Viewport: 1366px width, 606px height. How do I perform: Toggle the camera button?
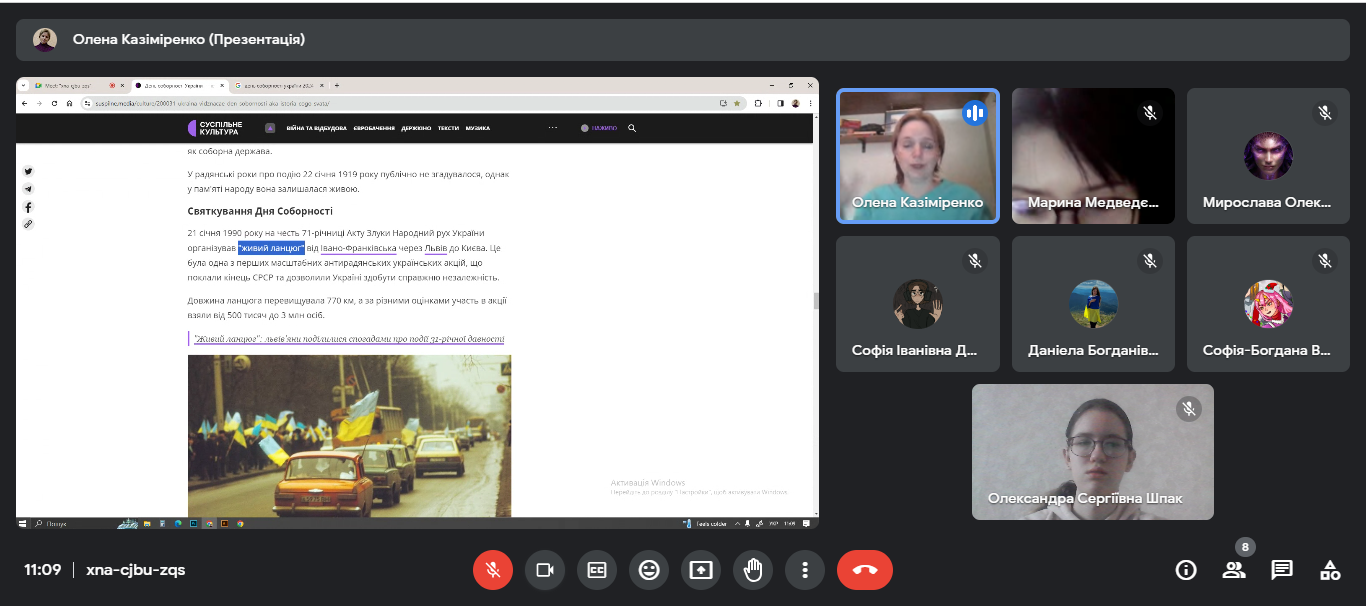click(x=545, y=570)
